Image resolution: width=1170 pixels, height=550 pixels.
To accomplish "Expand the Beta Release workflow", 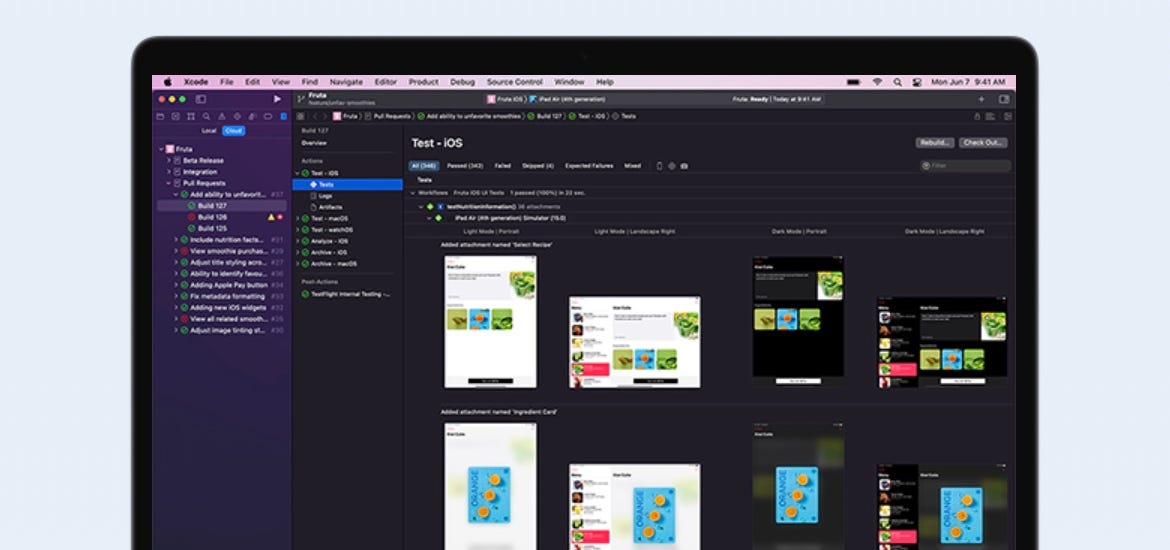I will (169, 160).
